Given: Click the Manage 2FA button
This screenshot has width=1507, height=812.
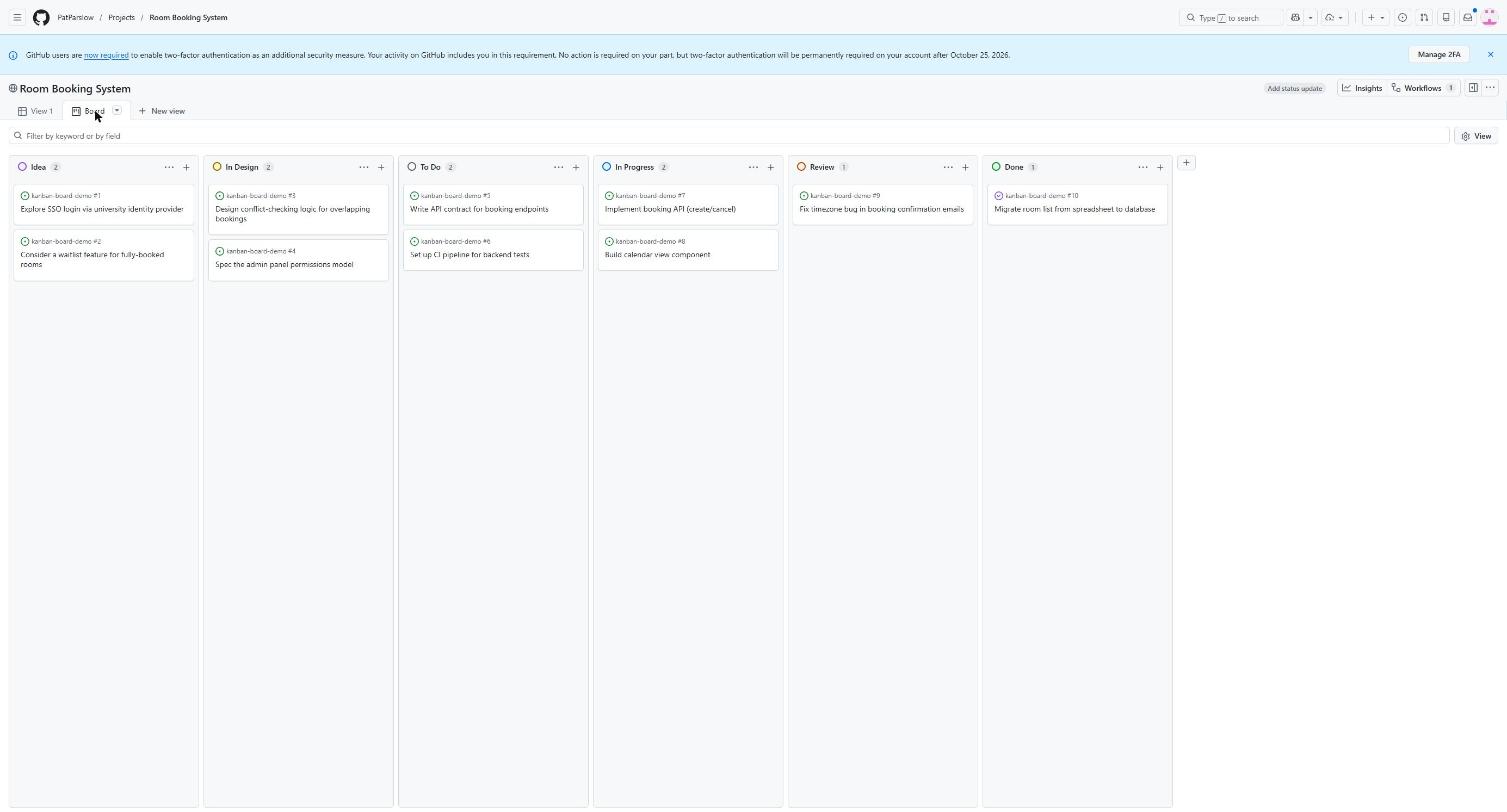Looking at the screenshot, I should point(1439,55).
